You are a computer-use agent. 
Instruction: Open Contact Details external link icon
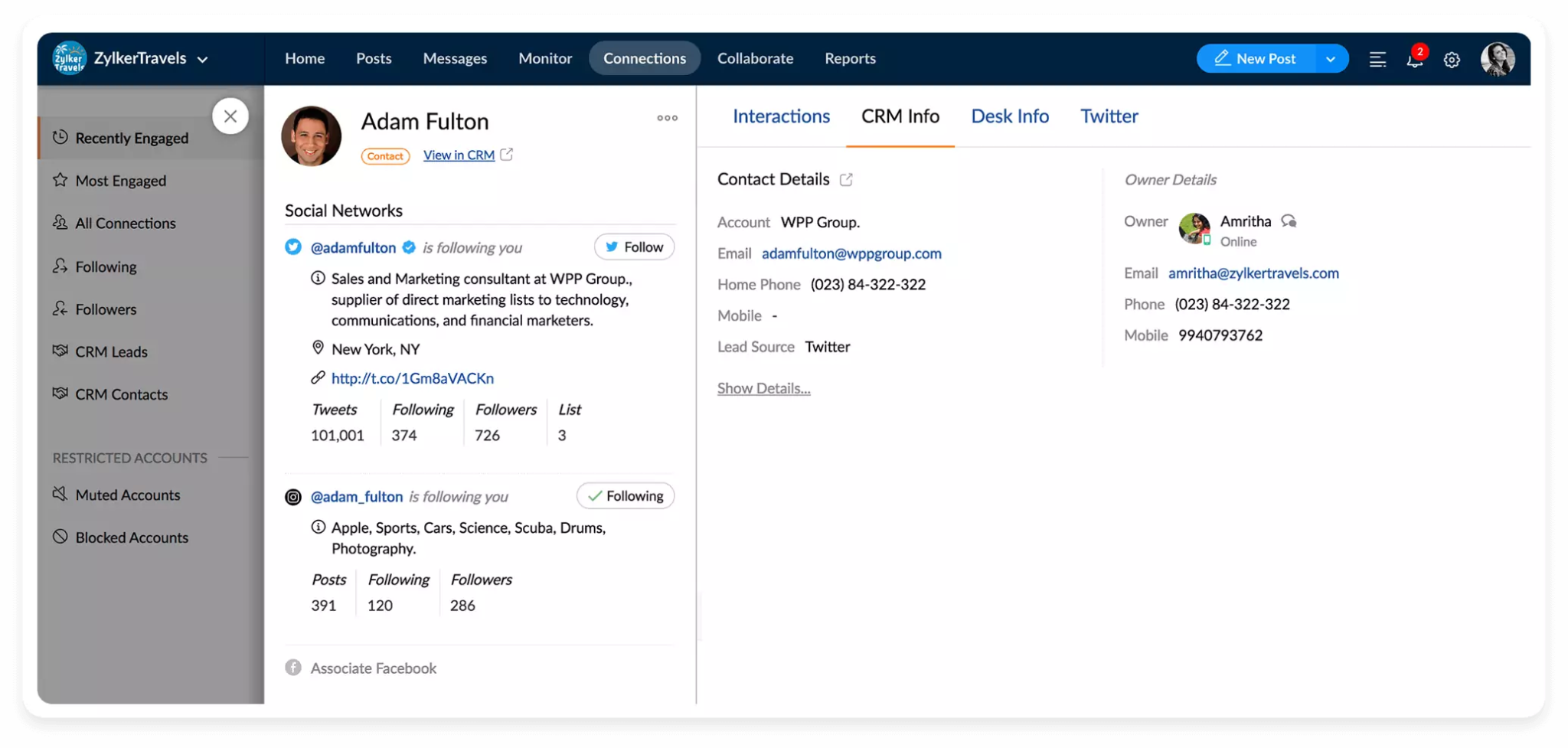846,179
